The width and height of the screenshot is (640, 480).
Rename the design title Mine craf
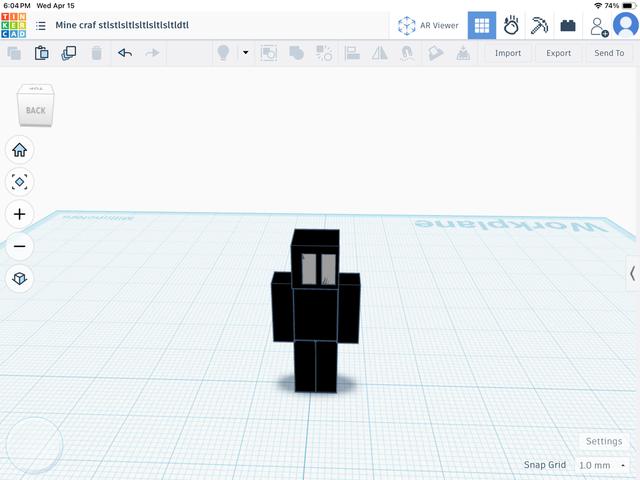pos(122,25)
